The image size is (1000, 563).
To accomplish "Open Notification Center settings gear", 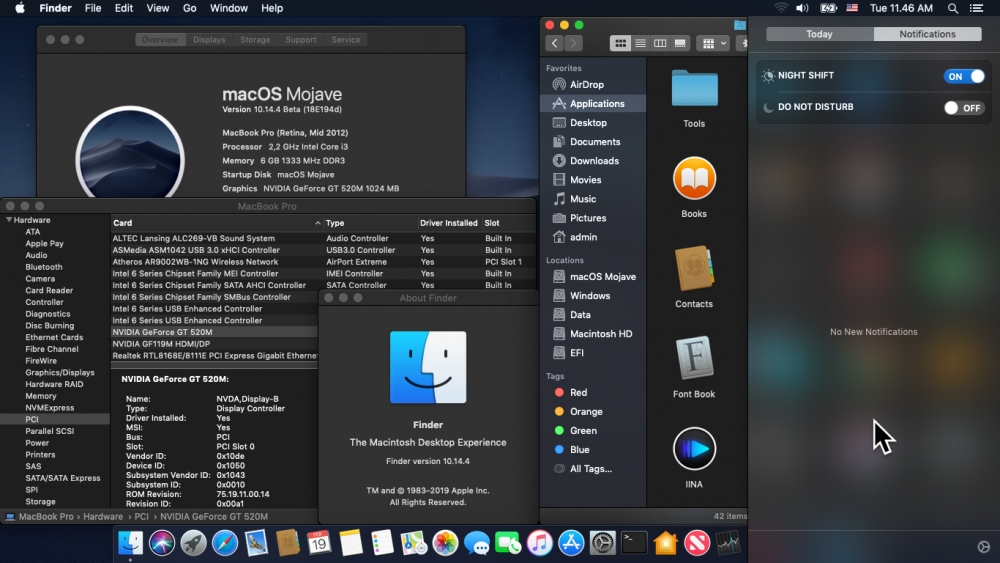I will (983, 546).
